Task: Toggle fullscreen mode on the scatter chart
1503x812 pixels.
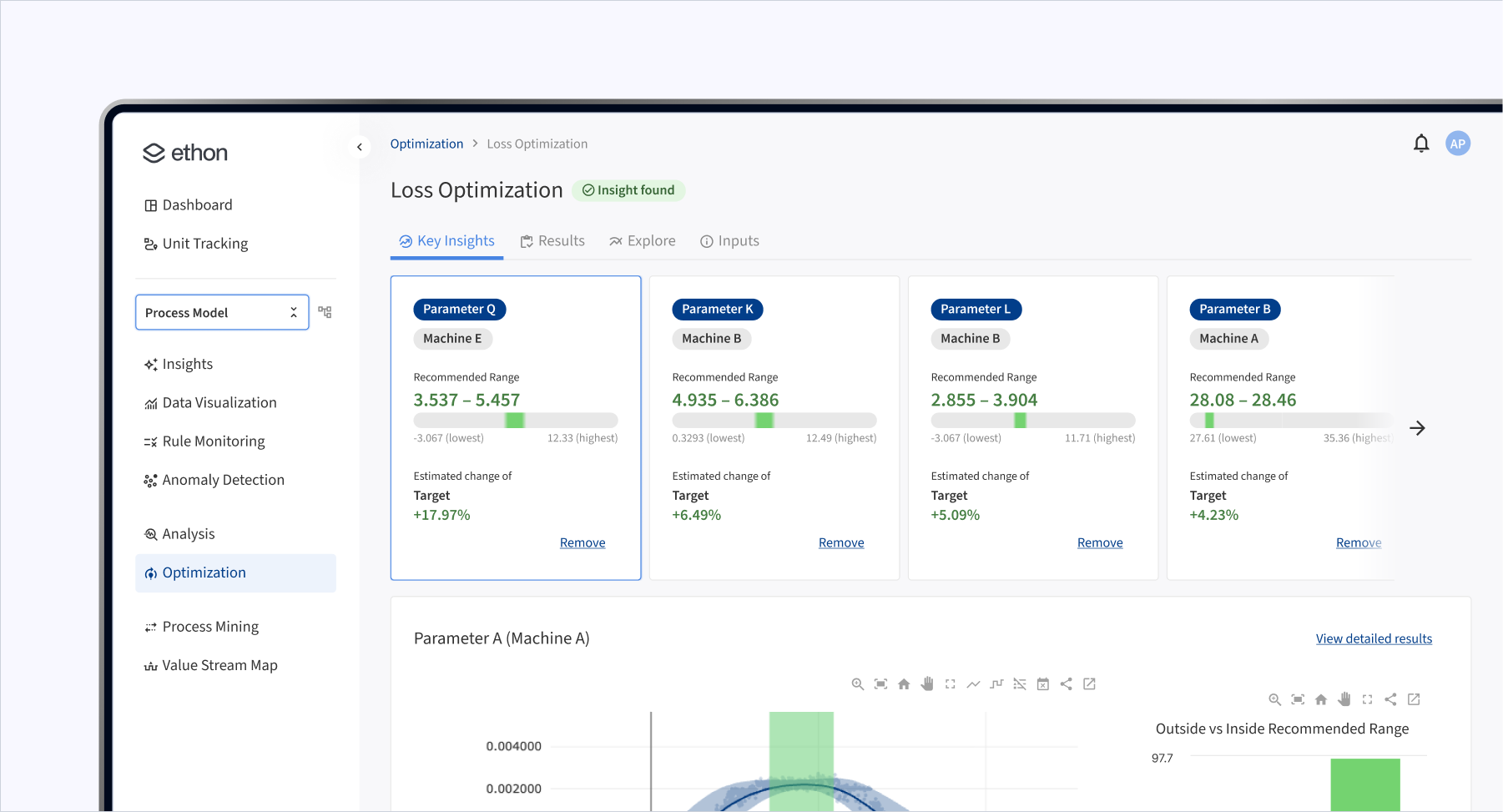Action: pos(951,683)
